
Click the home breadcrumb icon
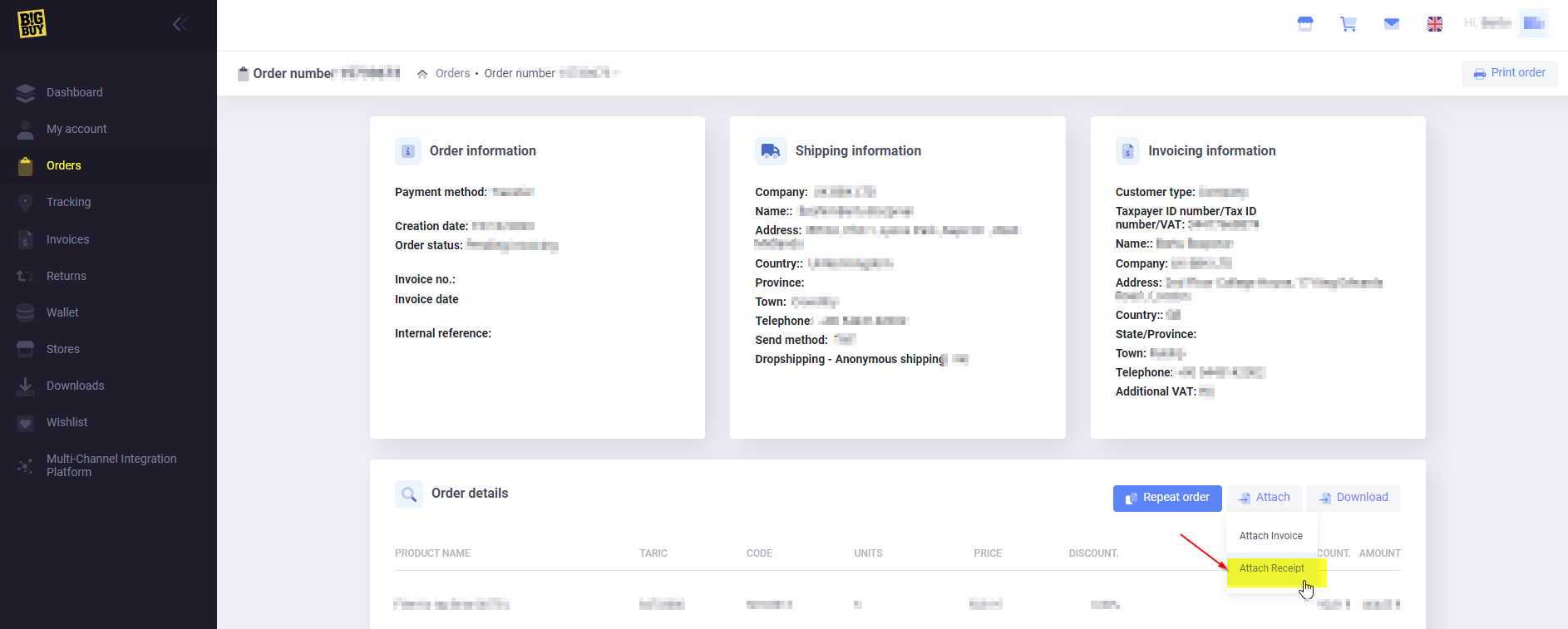pyautogui.click(x=422, y=74)
